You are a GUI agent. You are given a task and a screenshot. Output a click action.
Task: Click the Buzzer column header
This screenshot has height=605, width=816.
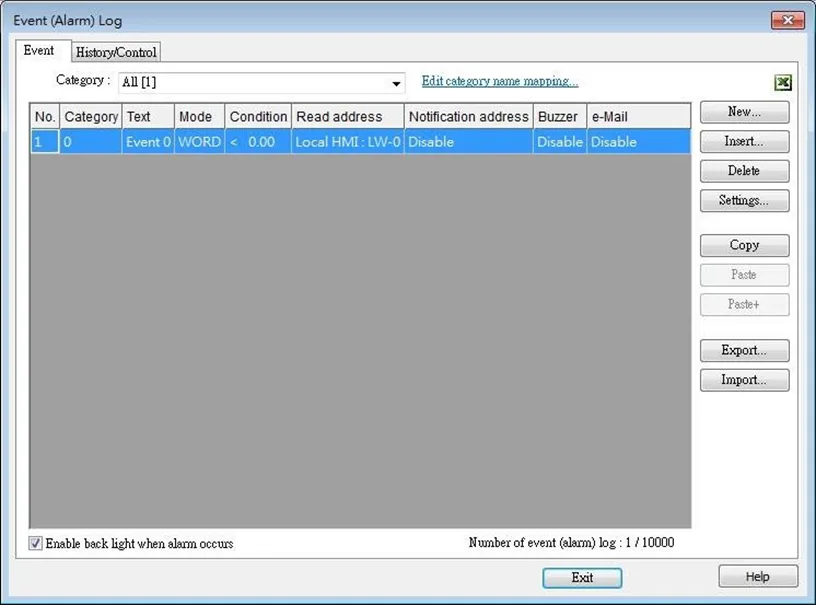point(560,117)
